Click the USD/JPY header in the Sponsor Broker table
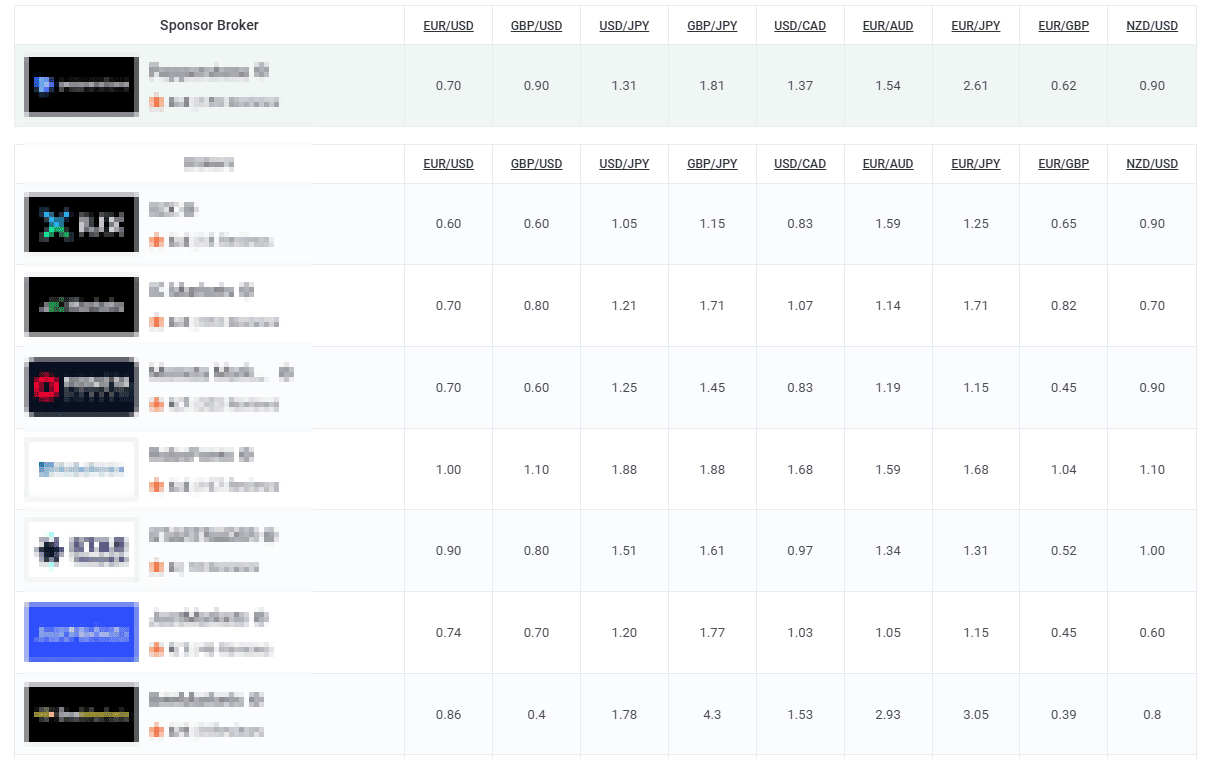The width and height of the screenshot is (1214, 759). click(x=624, y=26)
